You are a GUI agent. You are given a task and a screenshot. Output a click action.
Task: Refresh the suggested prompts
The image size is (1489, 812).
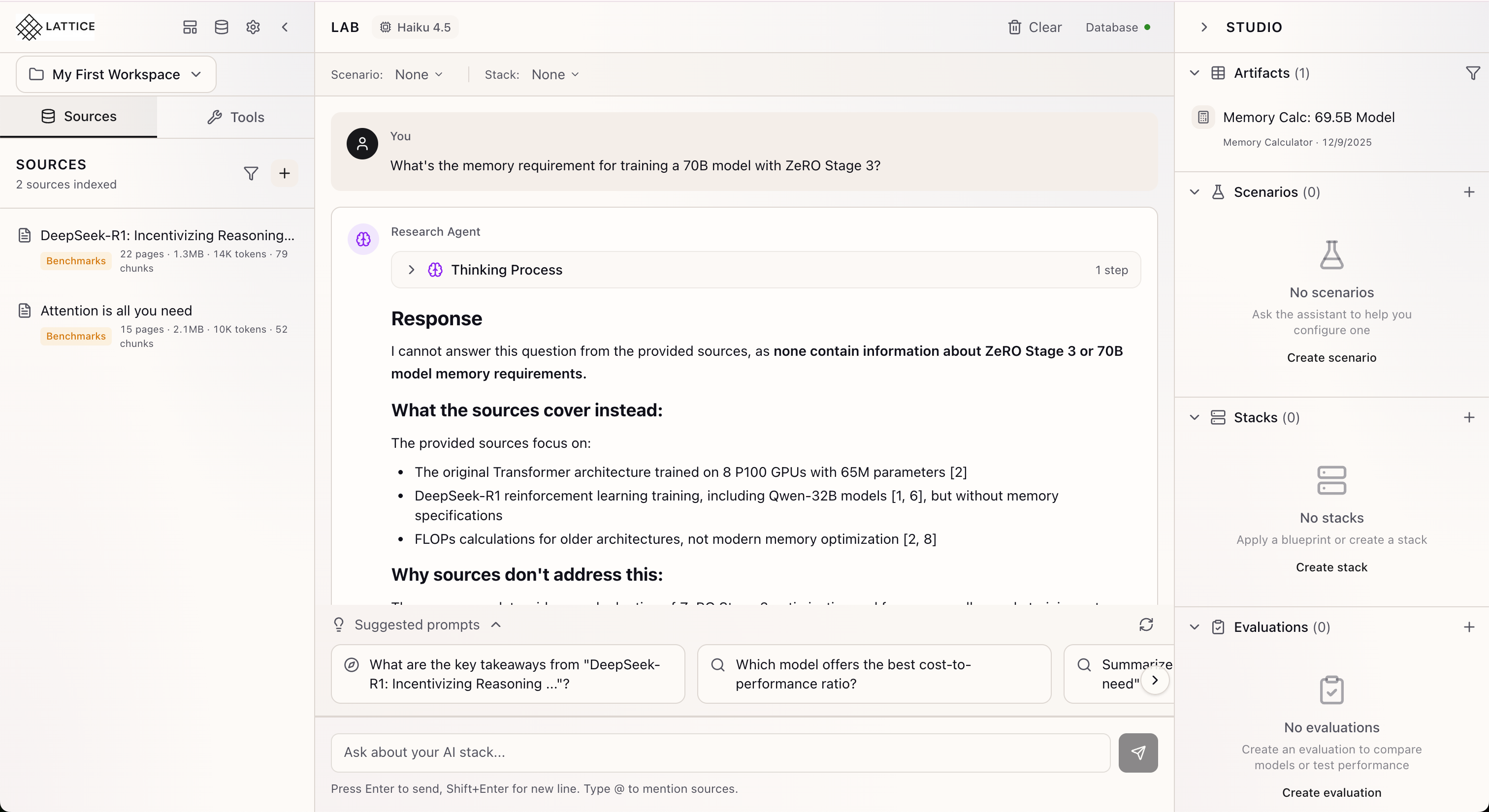click(x=1146, y=625)
